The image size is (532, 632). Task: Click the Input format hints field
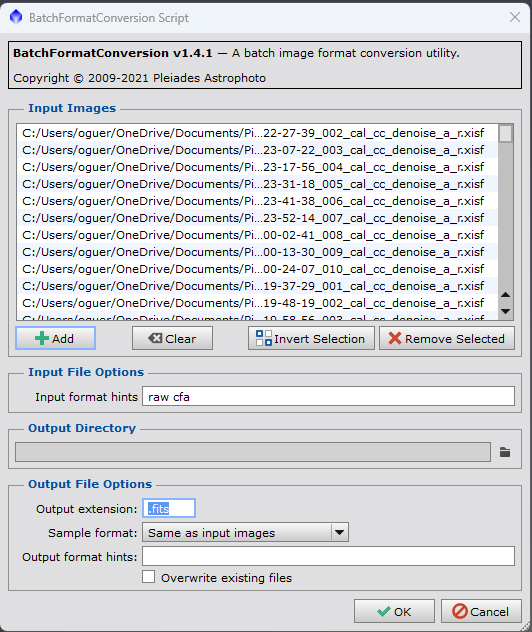(328, 396)
